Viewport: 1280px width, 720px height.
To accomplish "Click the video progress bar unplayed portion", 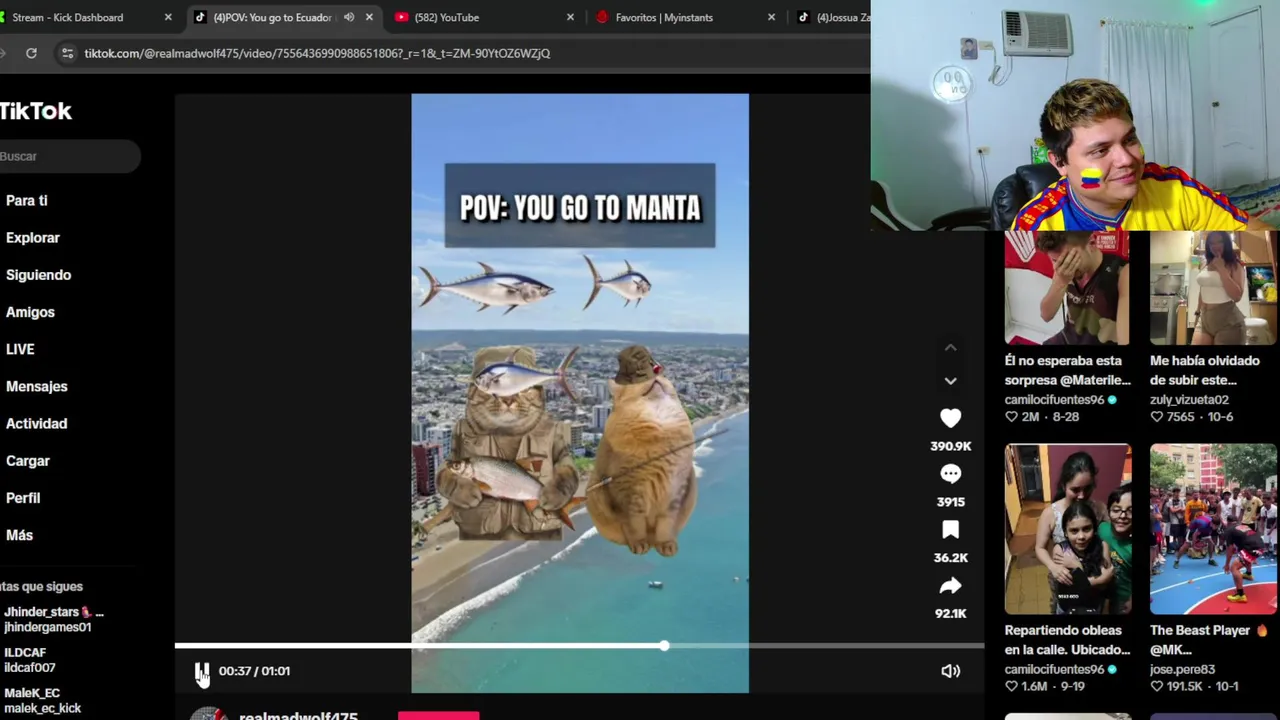I will point(825,646).
